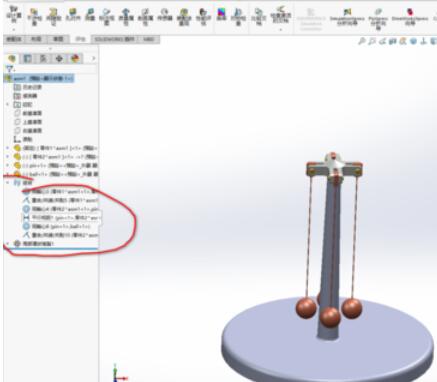Launch FloXpress analysis wizard
Image resolution: width=437 pixels, height=382 pixels.
378,19
